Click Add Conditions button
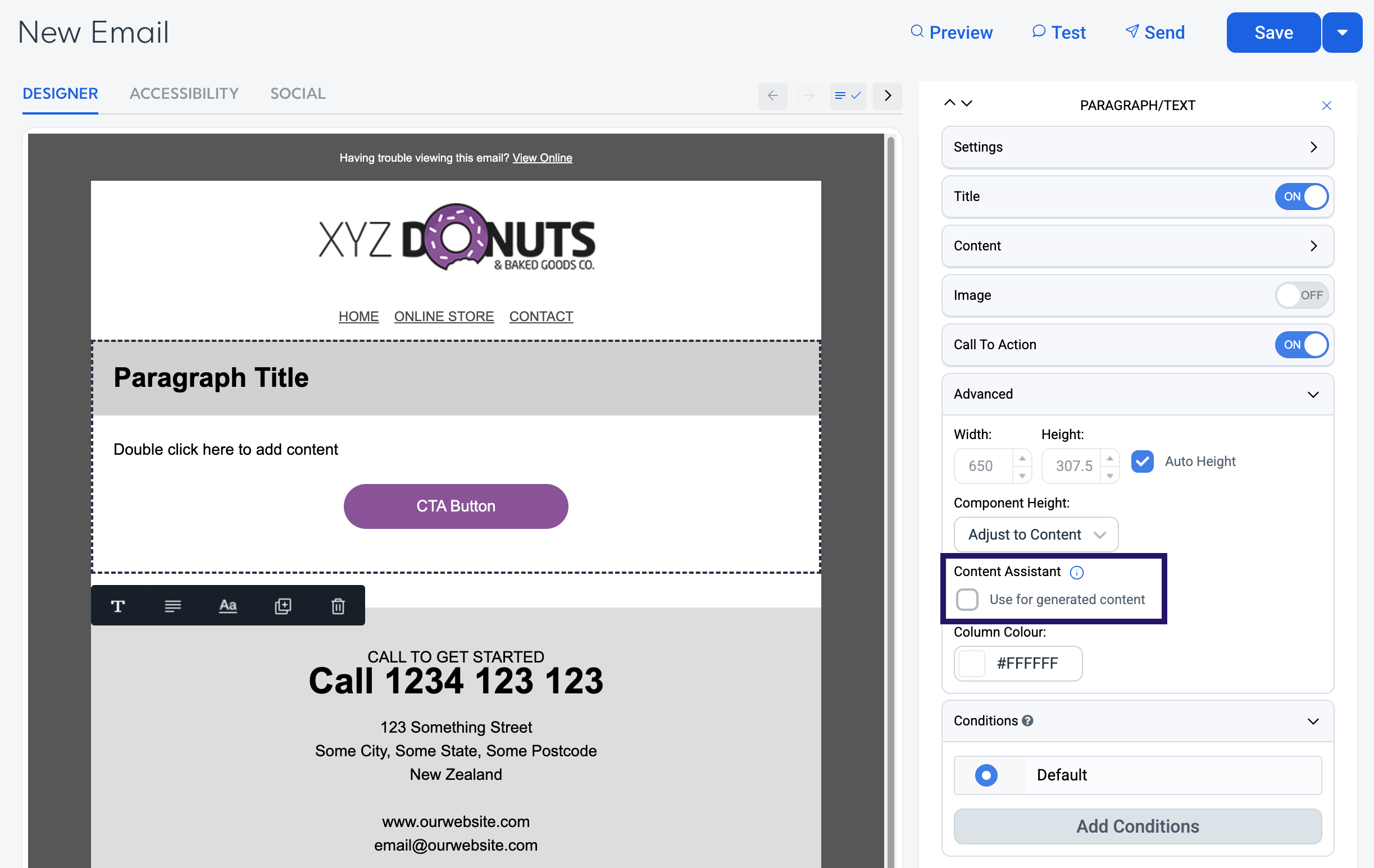1374x868 pixels. click(x=1137, y=826)
